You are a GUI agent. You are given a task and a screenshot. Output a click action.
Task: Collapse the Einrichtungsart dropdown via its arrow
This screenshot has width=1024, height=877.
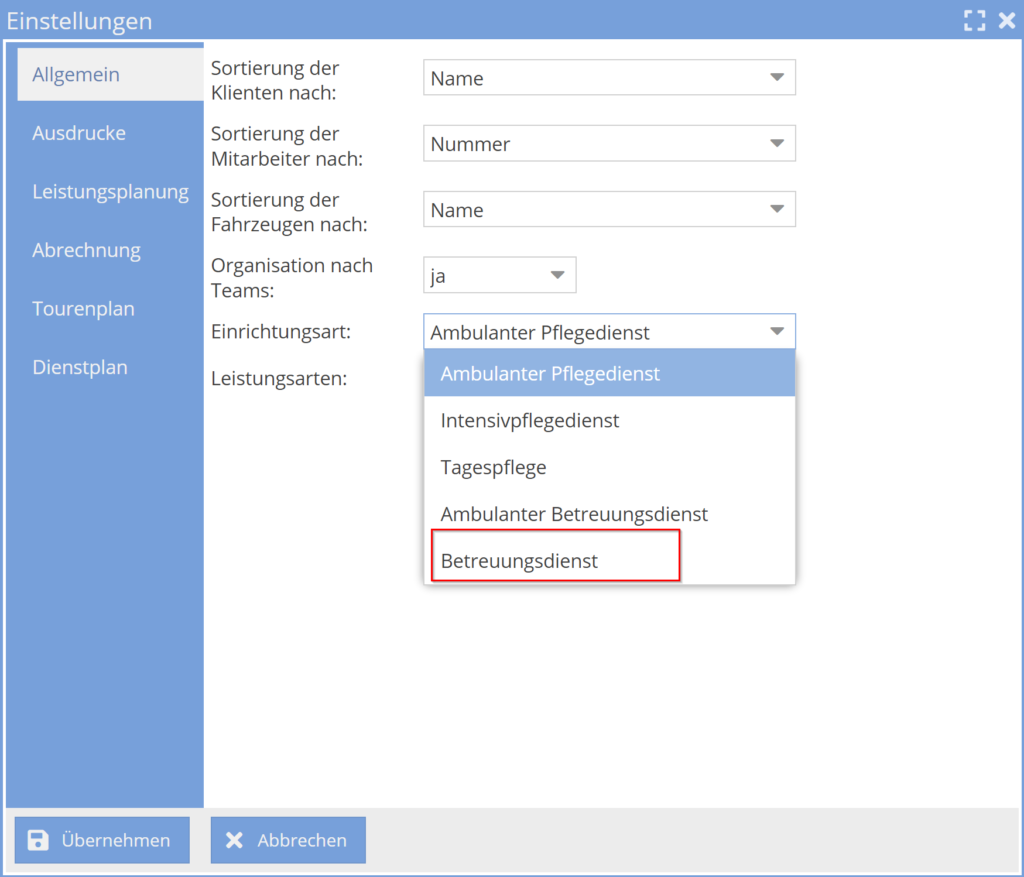(x=777, y=332)
